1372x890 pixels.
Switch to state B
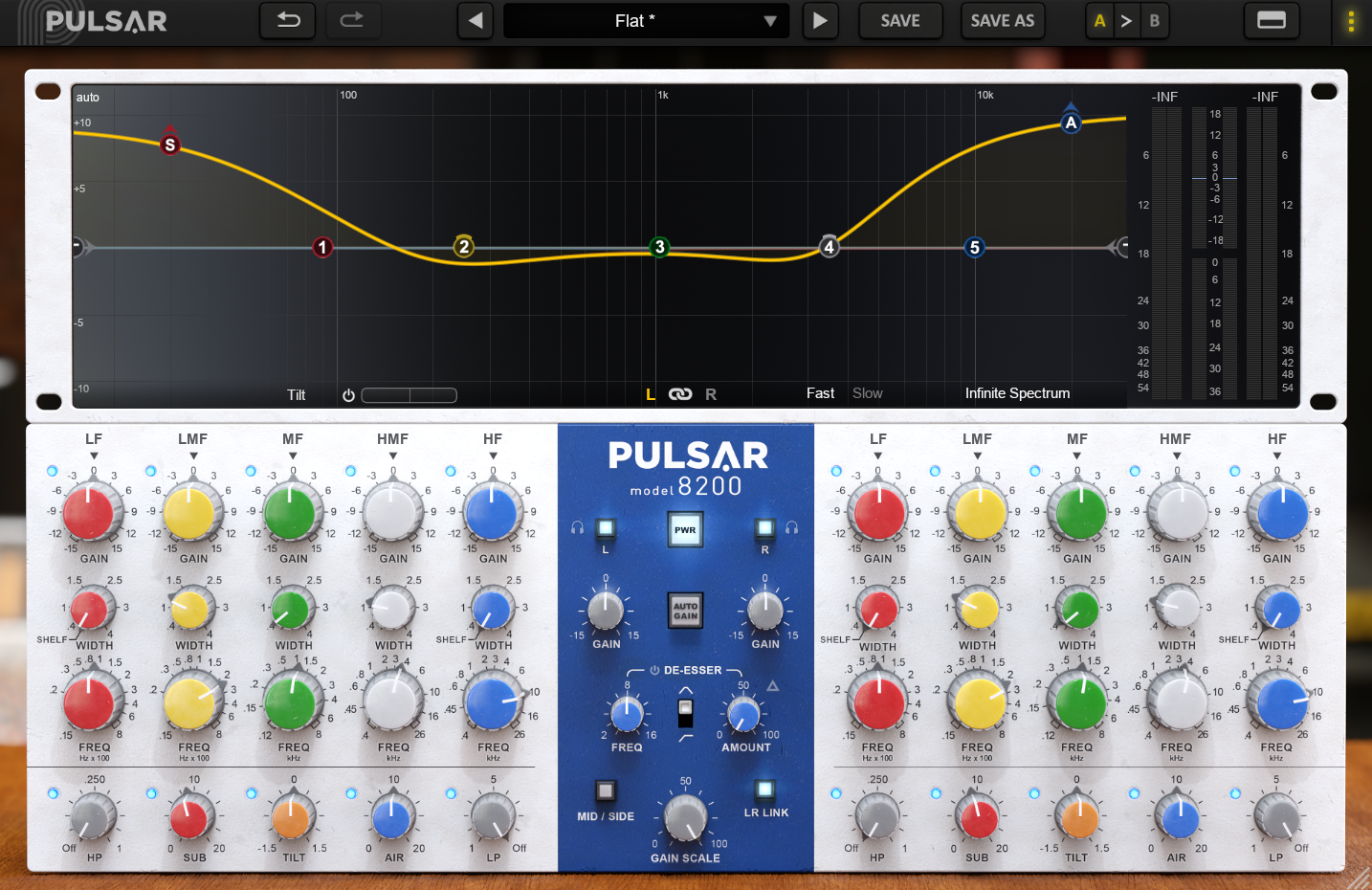(1155, 20)
